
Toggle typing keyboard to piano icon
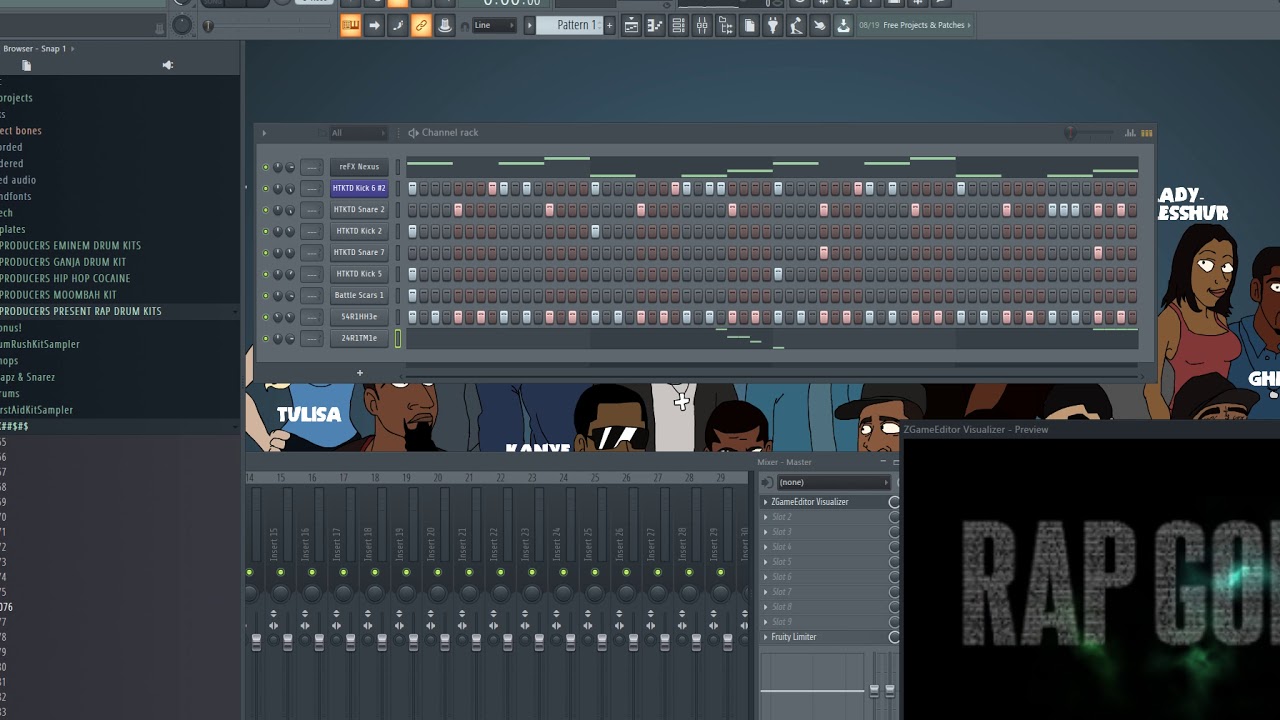point(350,25)
